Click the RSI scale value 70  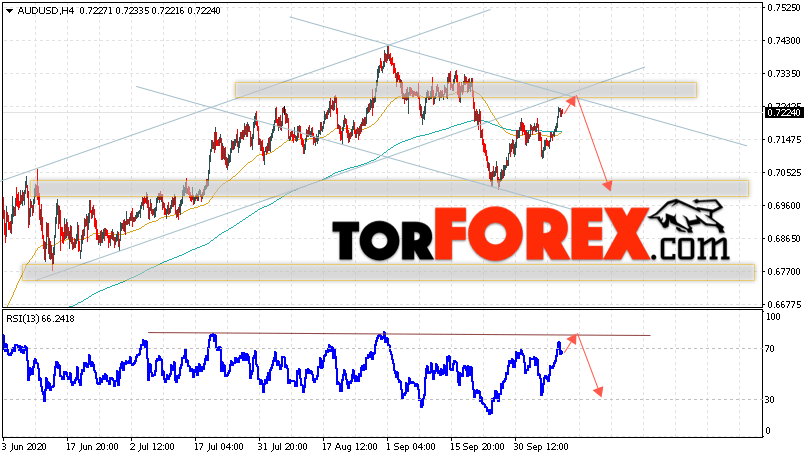[x=770, y=349]
